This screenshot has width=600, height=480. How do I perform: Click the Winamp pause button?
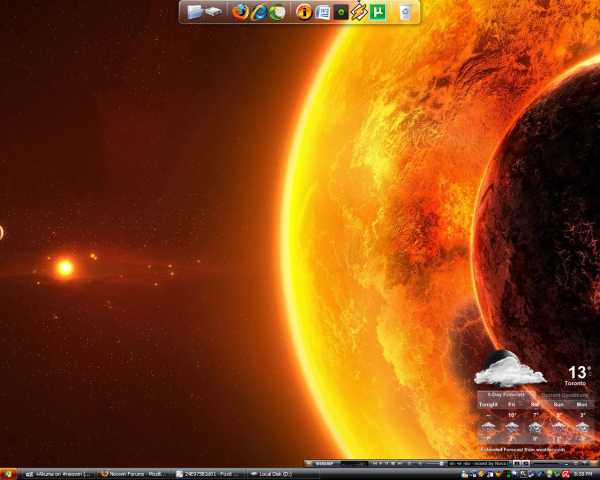click(x=386, y=464)
